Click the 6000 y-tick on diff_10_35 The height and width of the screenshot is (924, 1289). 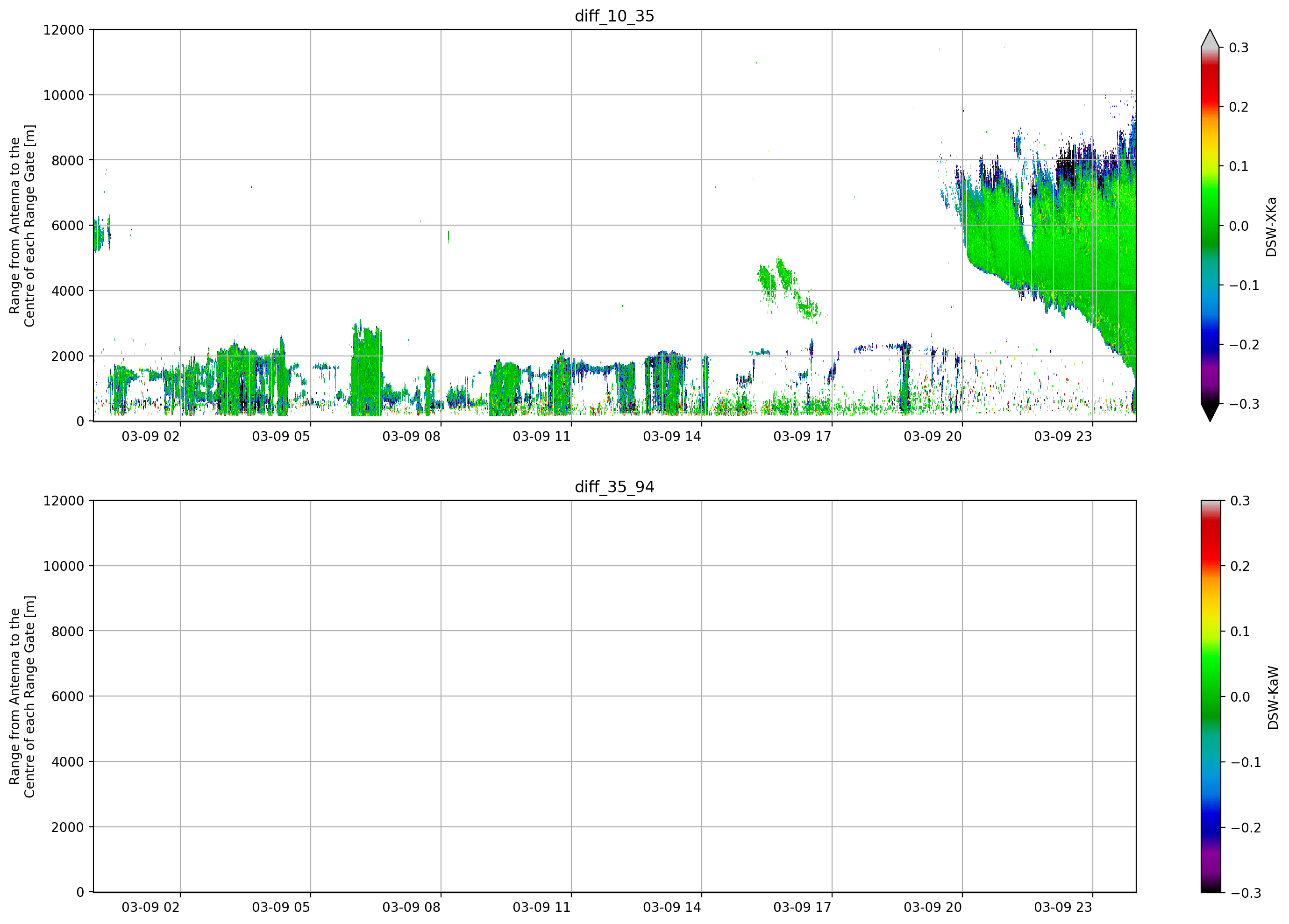click(x=68, y=226)
